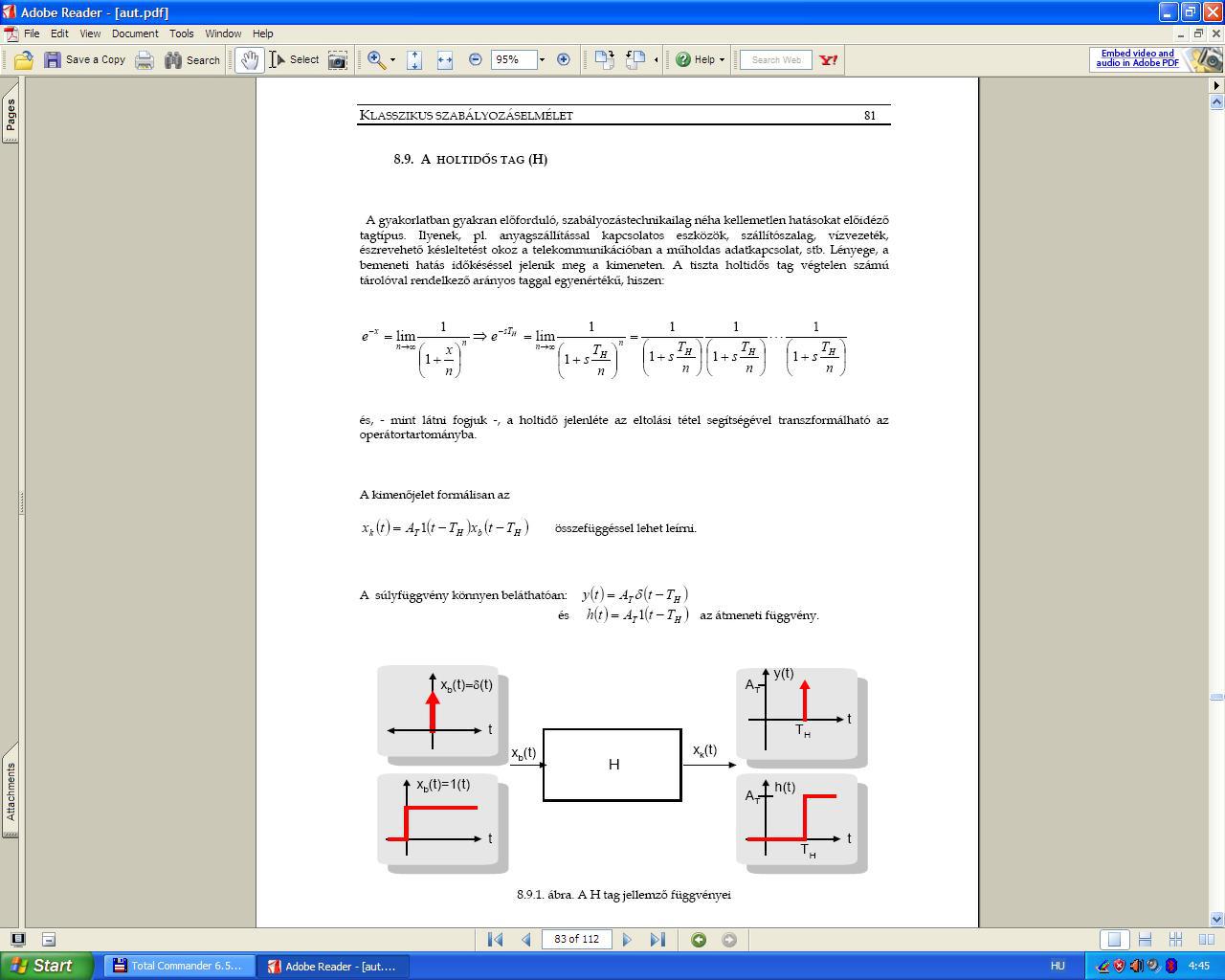The height and width of the screenshot is (980, 1225).
Task: Click the Search Web input field
Action: 776,60
